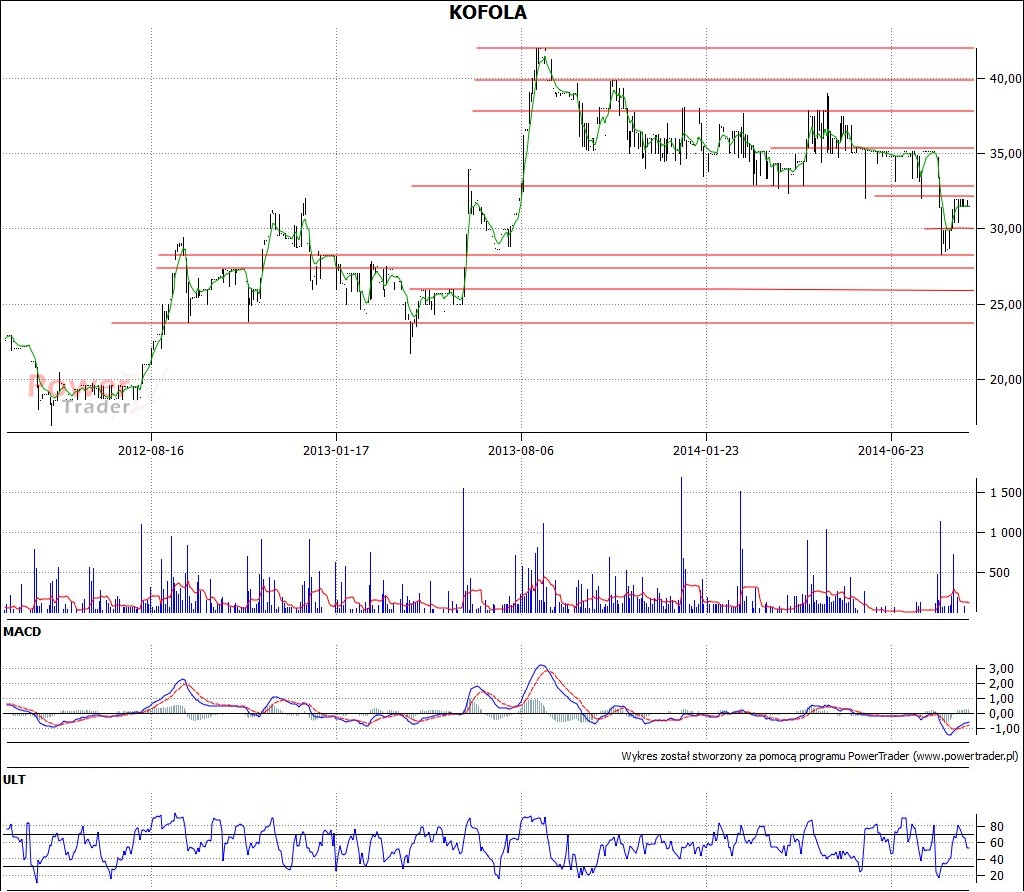Click the ULT indicator label

(14, 780)
